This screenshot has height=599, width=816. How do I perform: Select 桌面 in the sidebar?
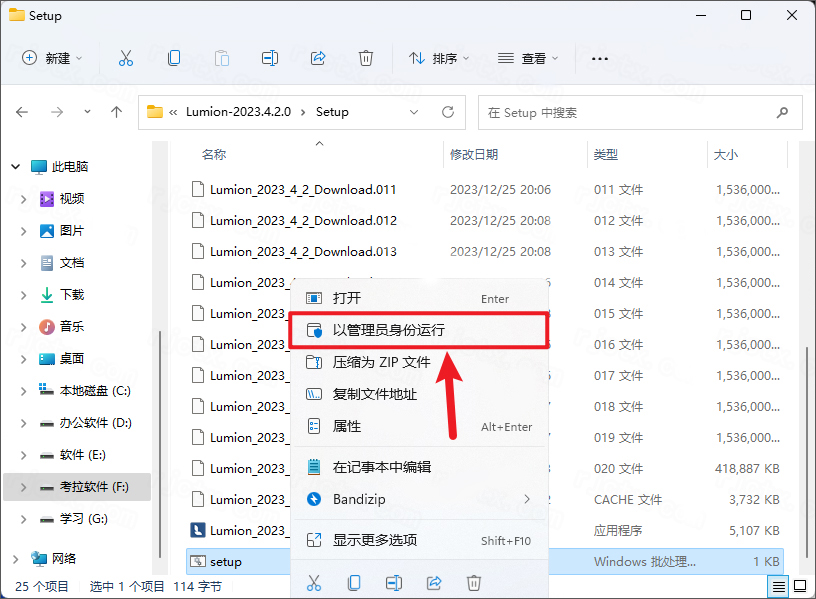coord(72,359)
